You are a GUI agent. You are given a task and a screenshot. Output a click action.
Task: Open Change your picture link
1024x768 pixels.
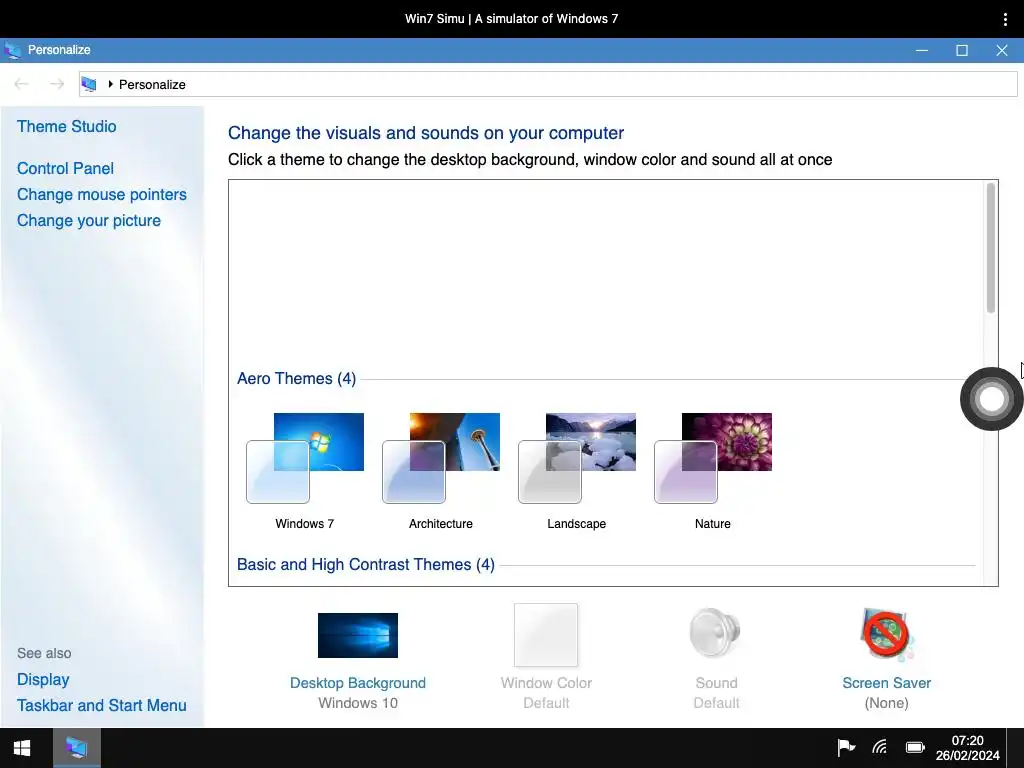89,221
